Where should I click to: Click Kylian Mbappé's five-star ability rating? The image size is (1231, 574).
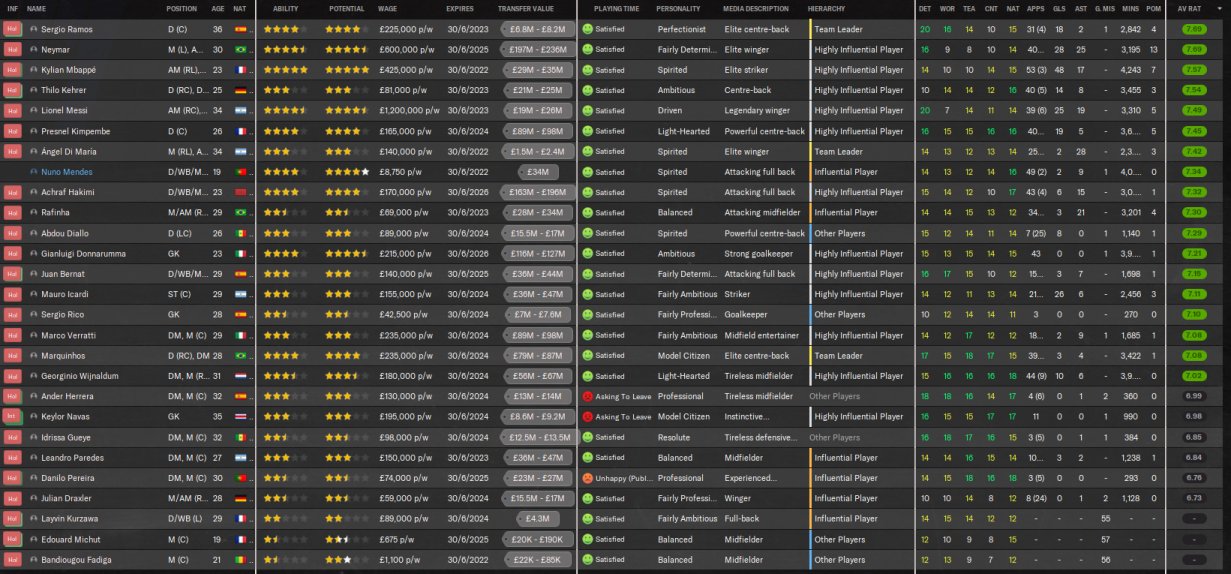pyautogui.click(x=286, y=70)
